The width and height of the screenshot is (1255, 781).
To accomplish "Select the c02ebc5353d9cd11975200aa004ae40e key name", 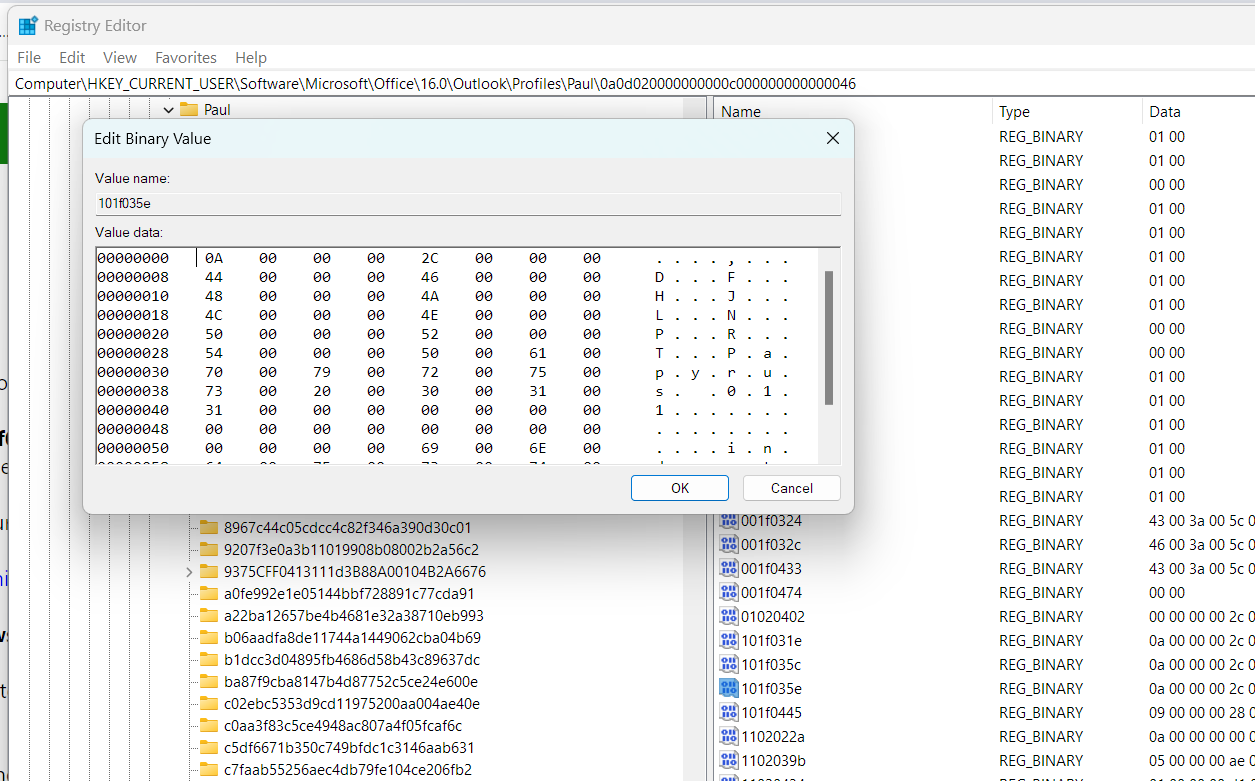I will (x=351, y=703).
